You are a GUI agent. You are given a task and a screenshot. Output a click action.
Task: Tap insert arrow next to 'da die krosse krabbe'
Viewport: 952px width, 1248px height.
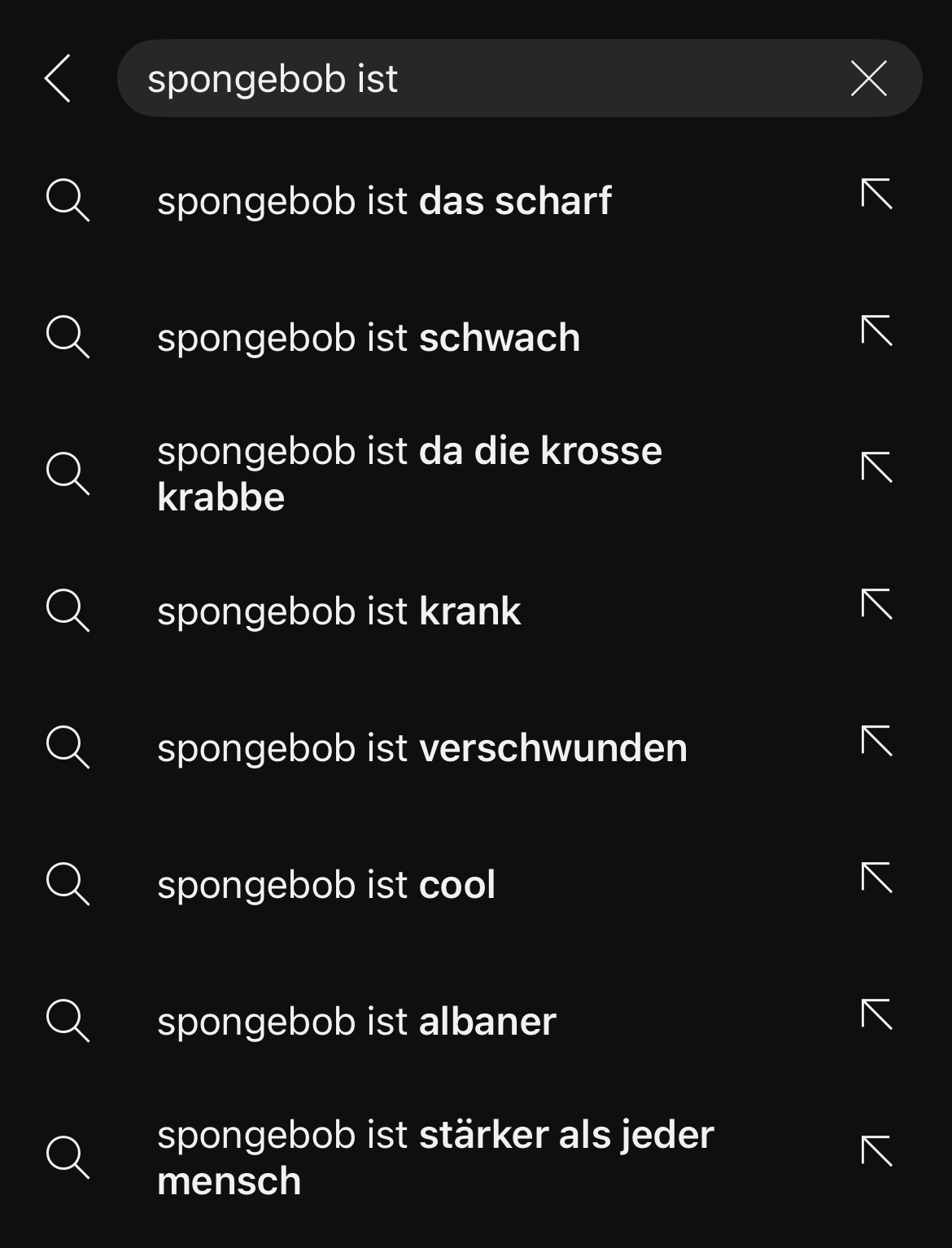tap(876, 468)
